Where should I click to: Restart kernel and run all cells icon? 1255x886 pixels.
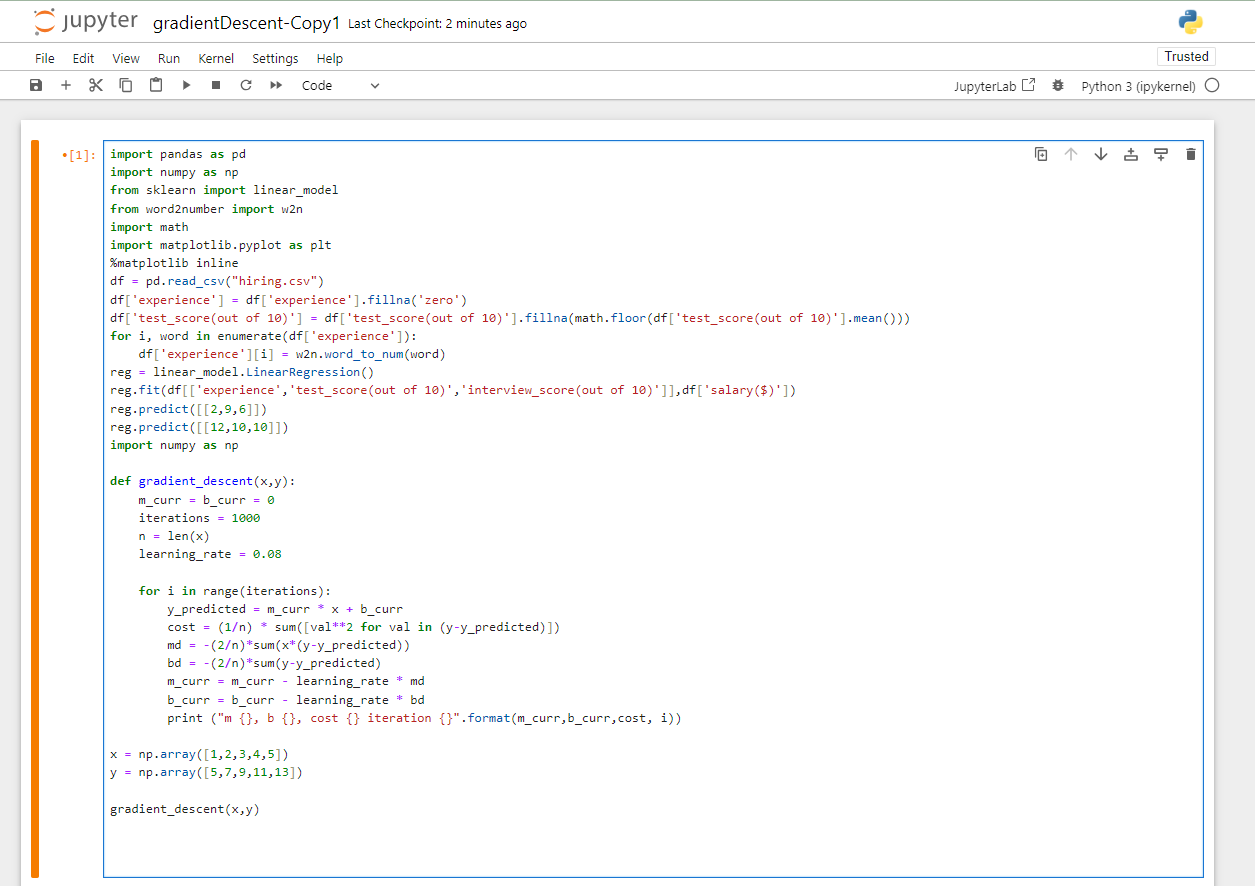click(x=276, y=86)
